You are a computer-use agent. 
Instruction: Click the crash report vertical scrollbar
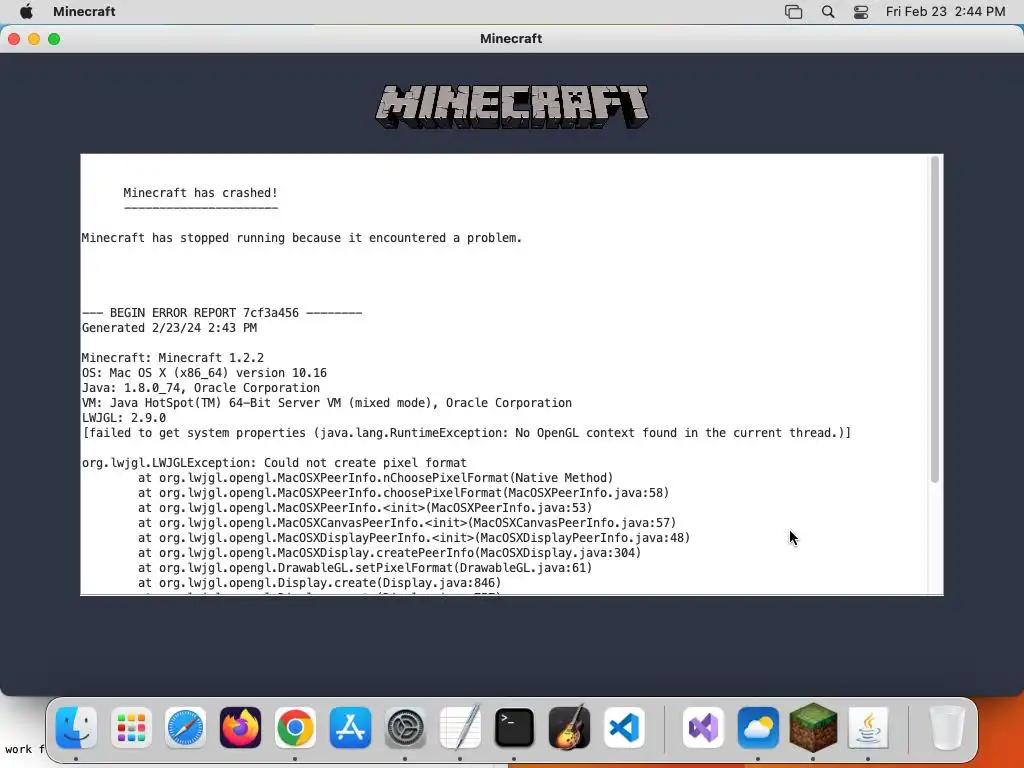935,319
